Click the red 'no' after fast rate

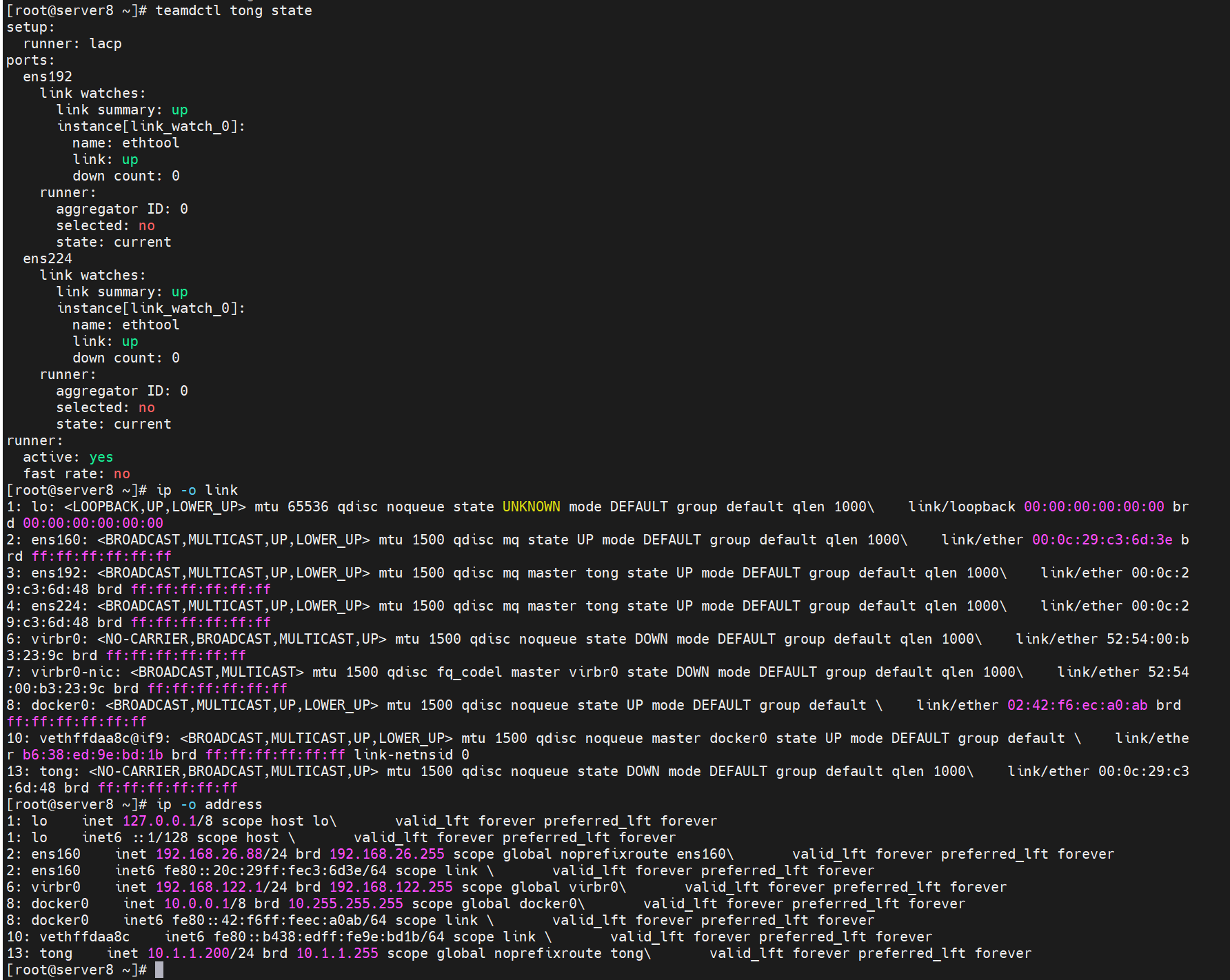(x=121, y=473)
